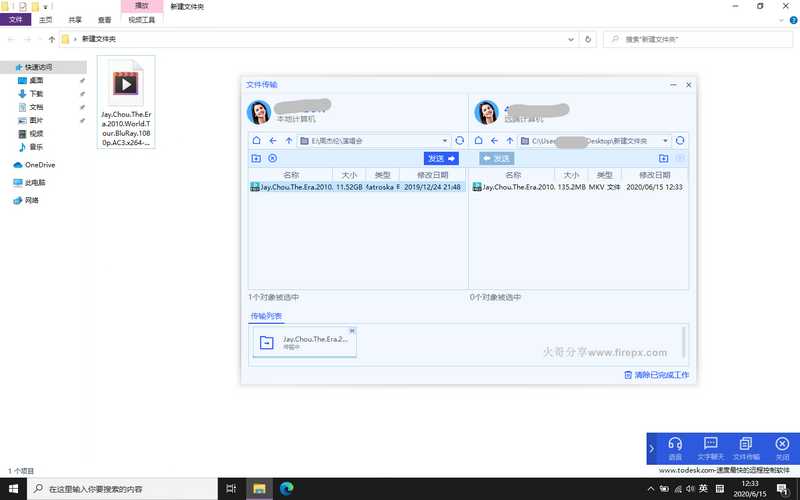Open 图片 in Explorer sidebar
800x500 pixels.
pyautogui.click(x=36, y=120)
